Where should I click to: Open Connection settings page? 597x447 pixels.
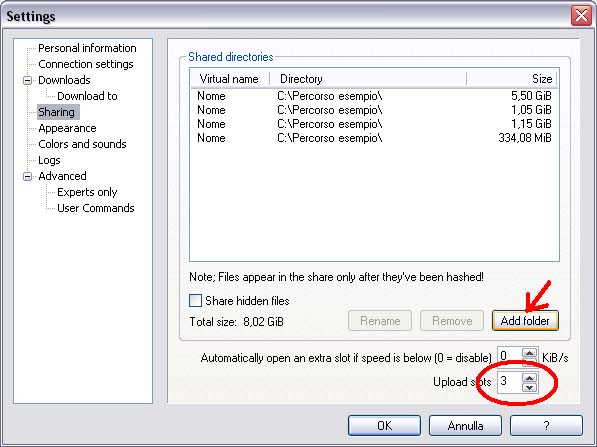point(86,64)
